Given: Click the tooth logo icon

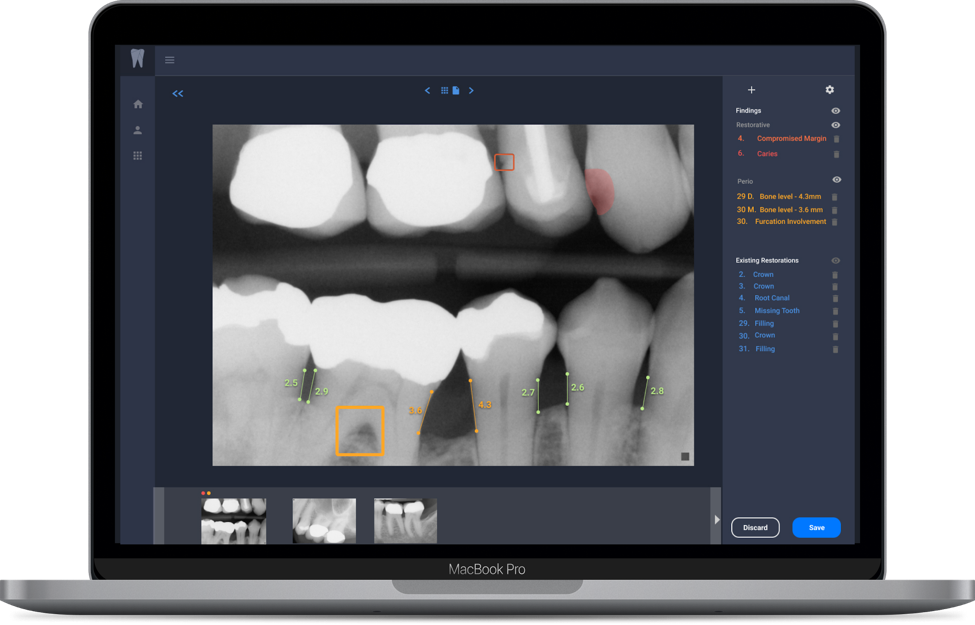Looking at the screenshot, I should tap(137, 59).
